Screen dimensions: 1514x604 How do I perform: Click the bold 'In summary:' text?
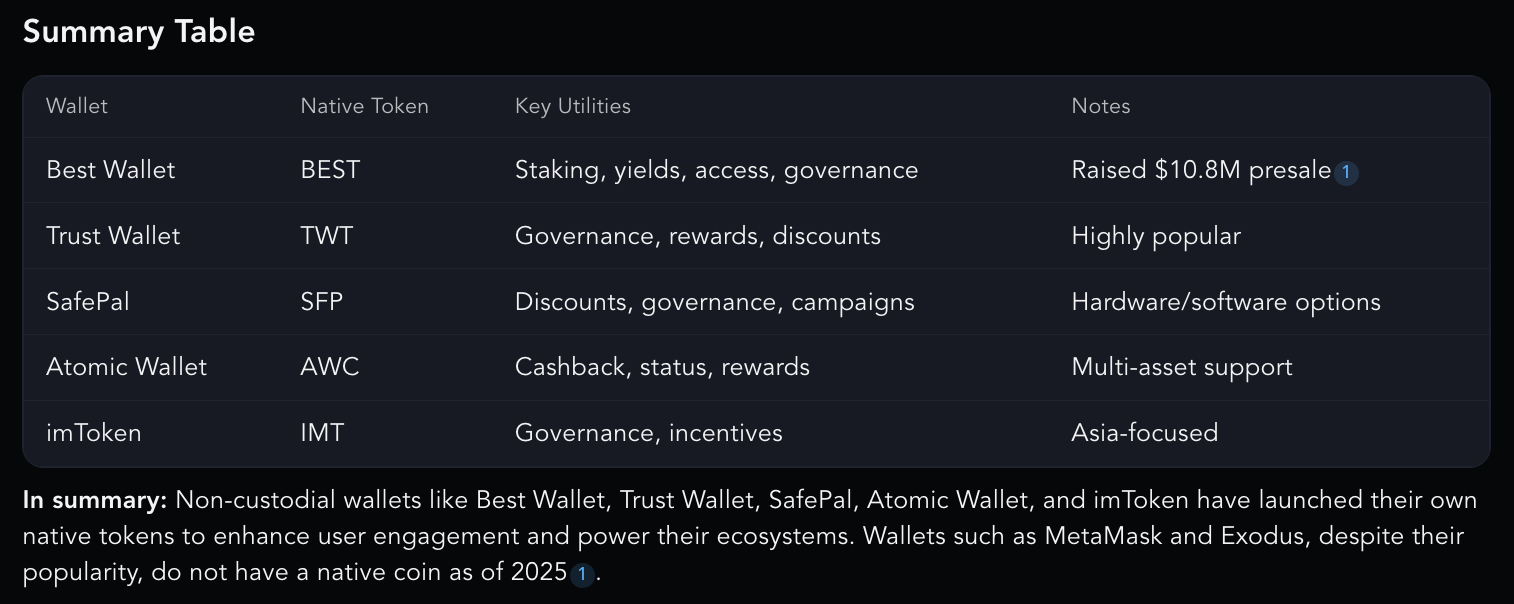tap(95, 500)
